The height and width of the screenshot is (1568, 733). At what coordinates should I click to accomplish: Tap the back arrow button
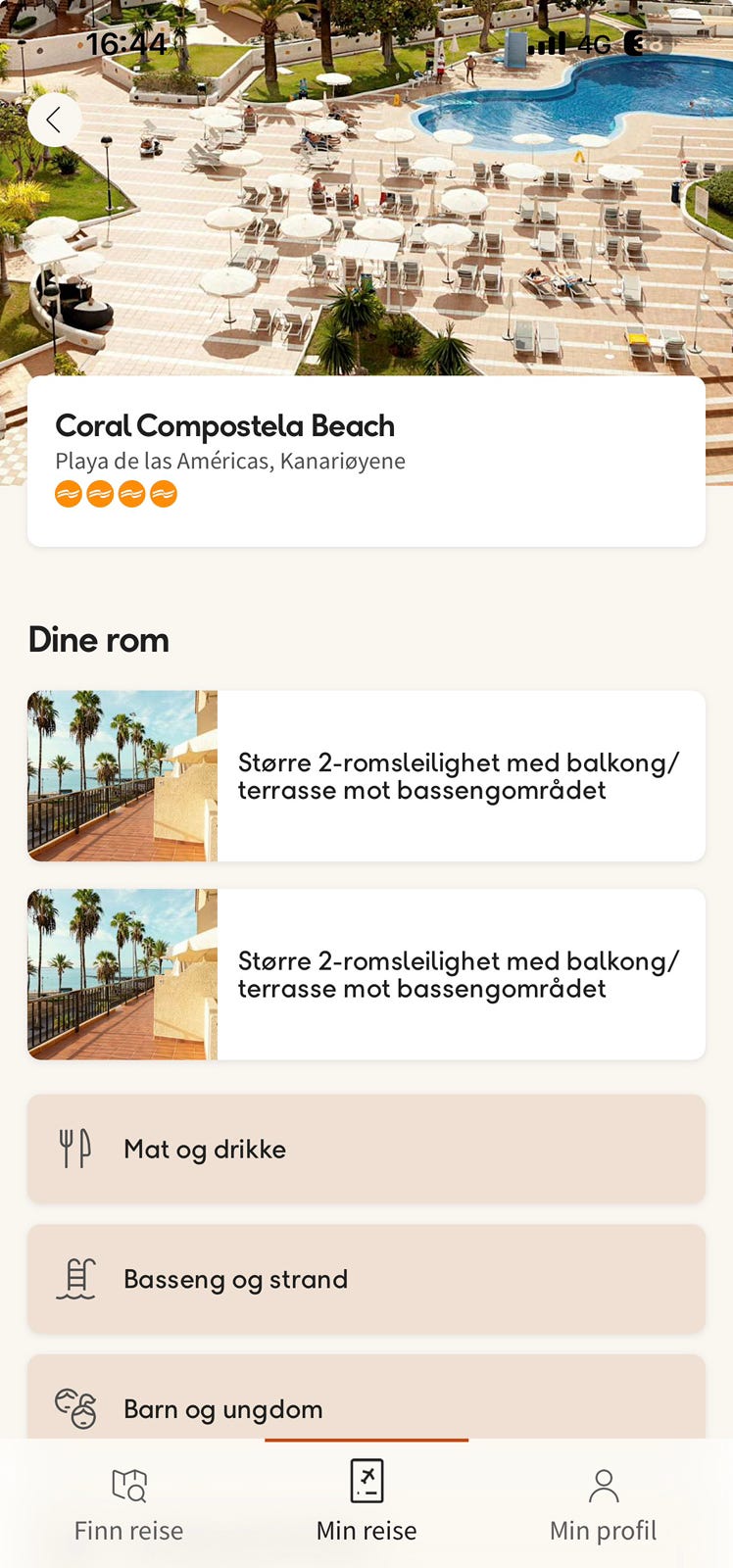pyautogui.click(x=55, y=120)
